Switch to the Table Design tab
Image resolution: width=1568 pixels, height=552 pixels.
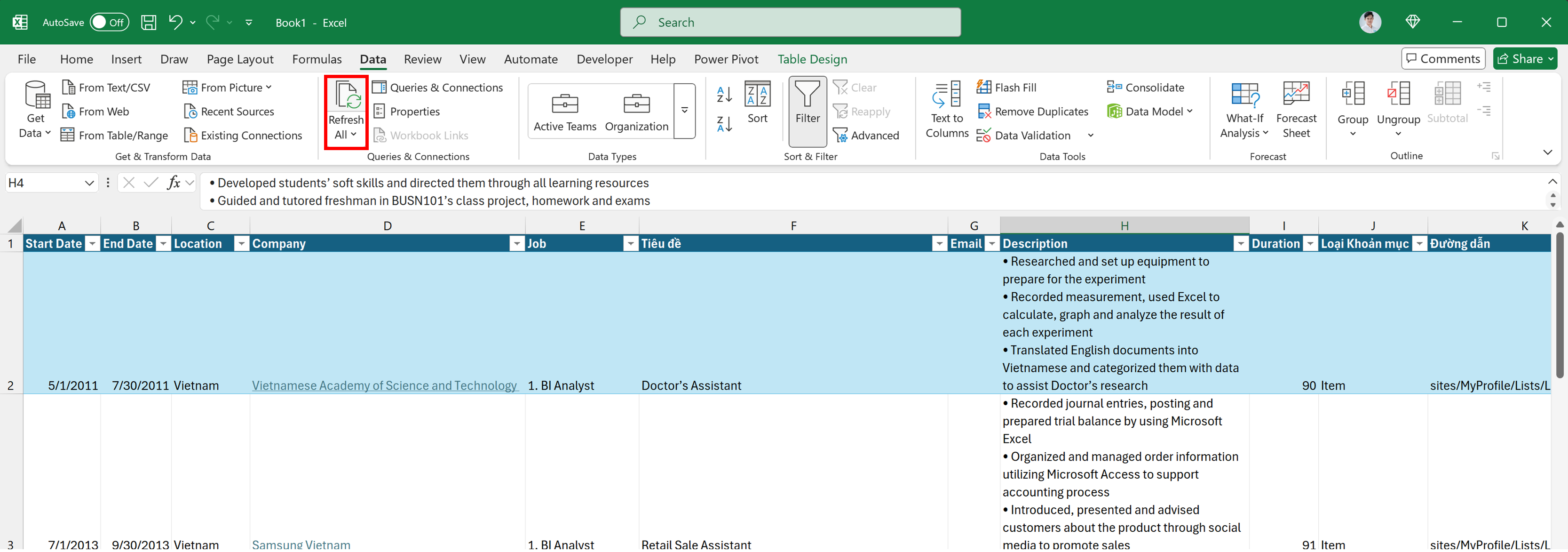click(x=812, y=59)
